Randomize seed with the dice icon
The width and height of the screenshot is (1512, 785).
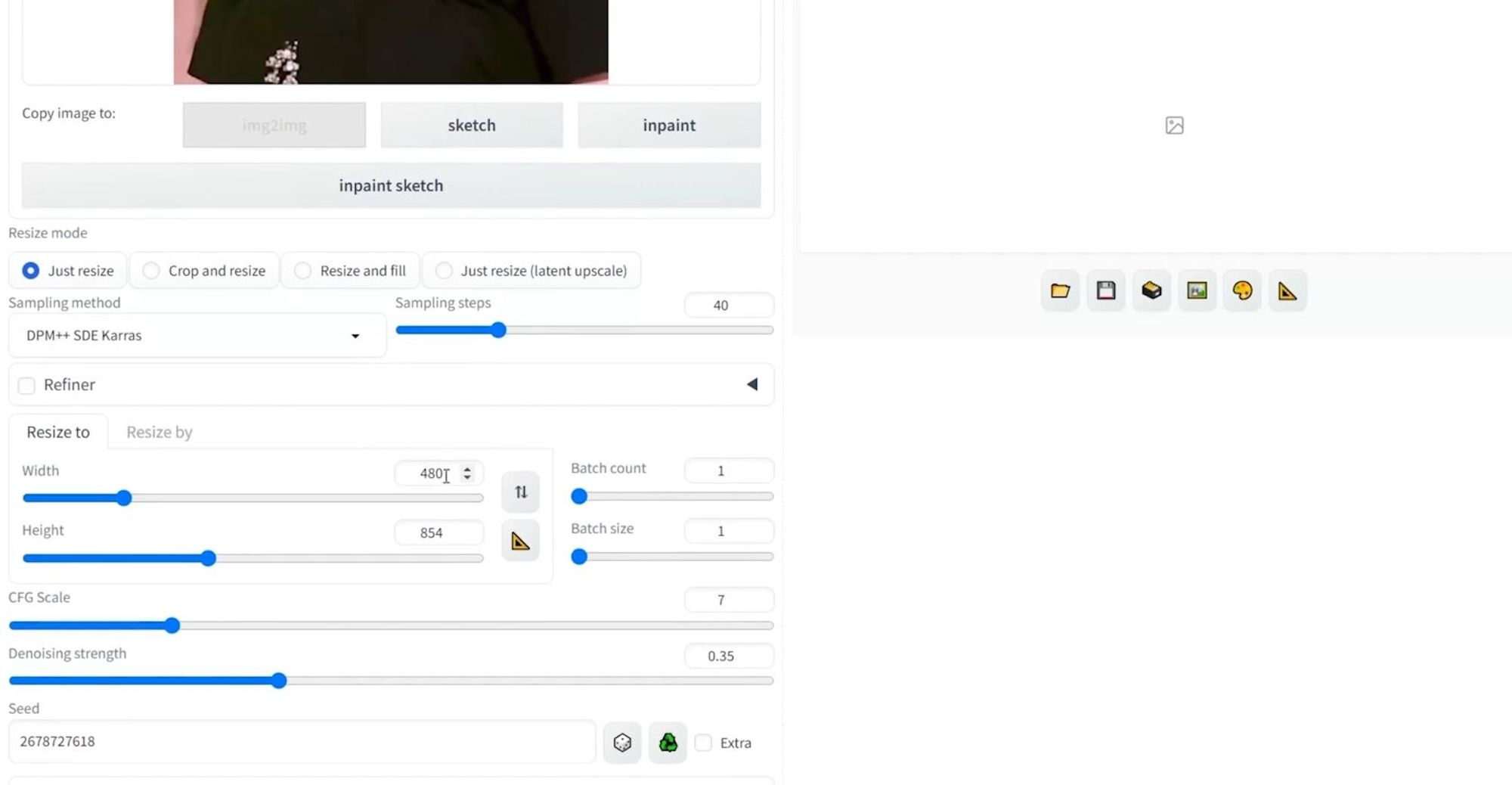point(622,743)
